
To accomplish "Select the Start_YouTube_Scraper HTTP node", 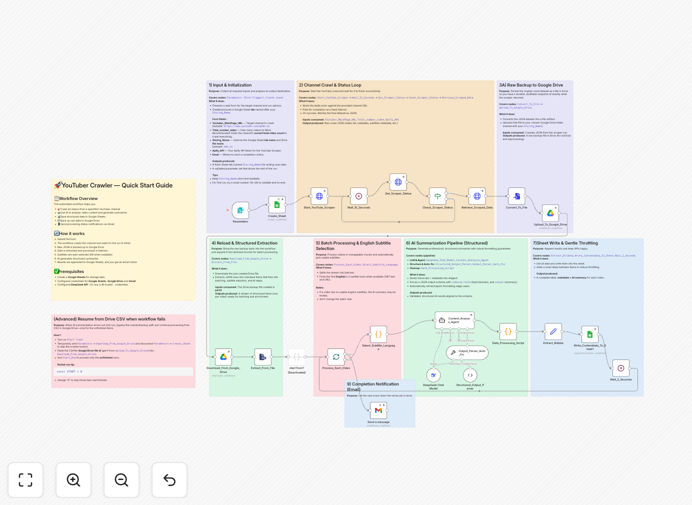I will pyautogui.click(x=319, y=196).
